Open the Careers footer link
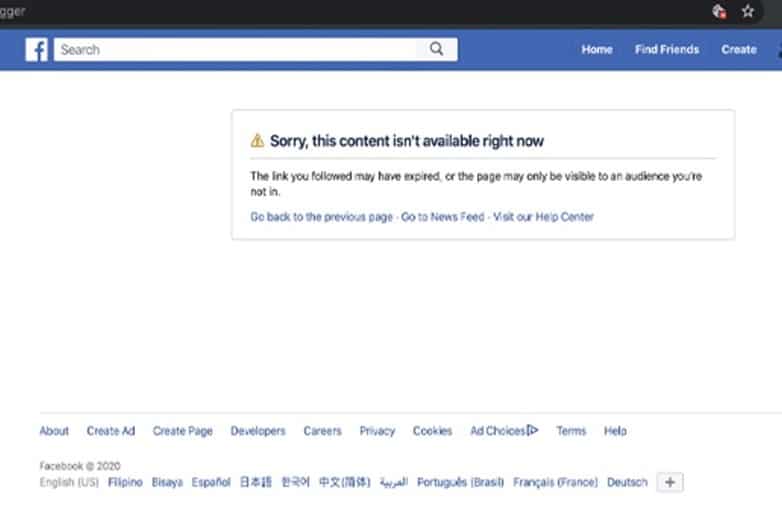782x519 pixels. [322, 431]
